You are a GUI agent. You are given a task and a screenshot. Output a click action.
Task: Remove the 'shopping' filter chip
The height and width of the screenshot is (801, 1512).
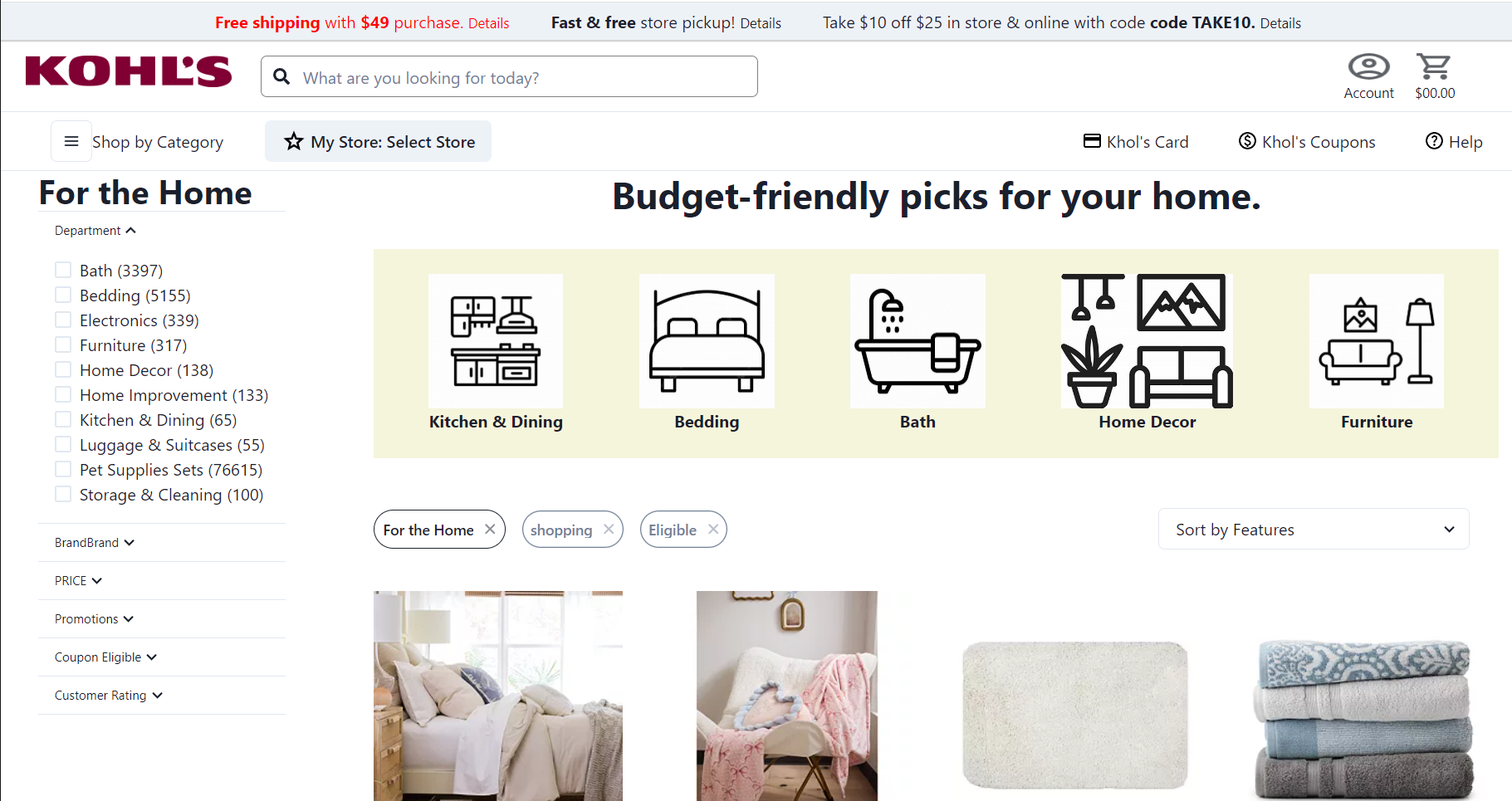609,530
